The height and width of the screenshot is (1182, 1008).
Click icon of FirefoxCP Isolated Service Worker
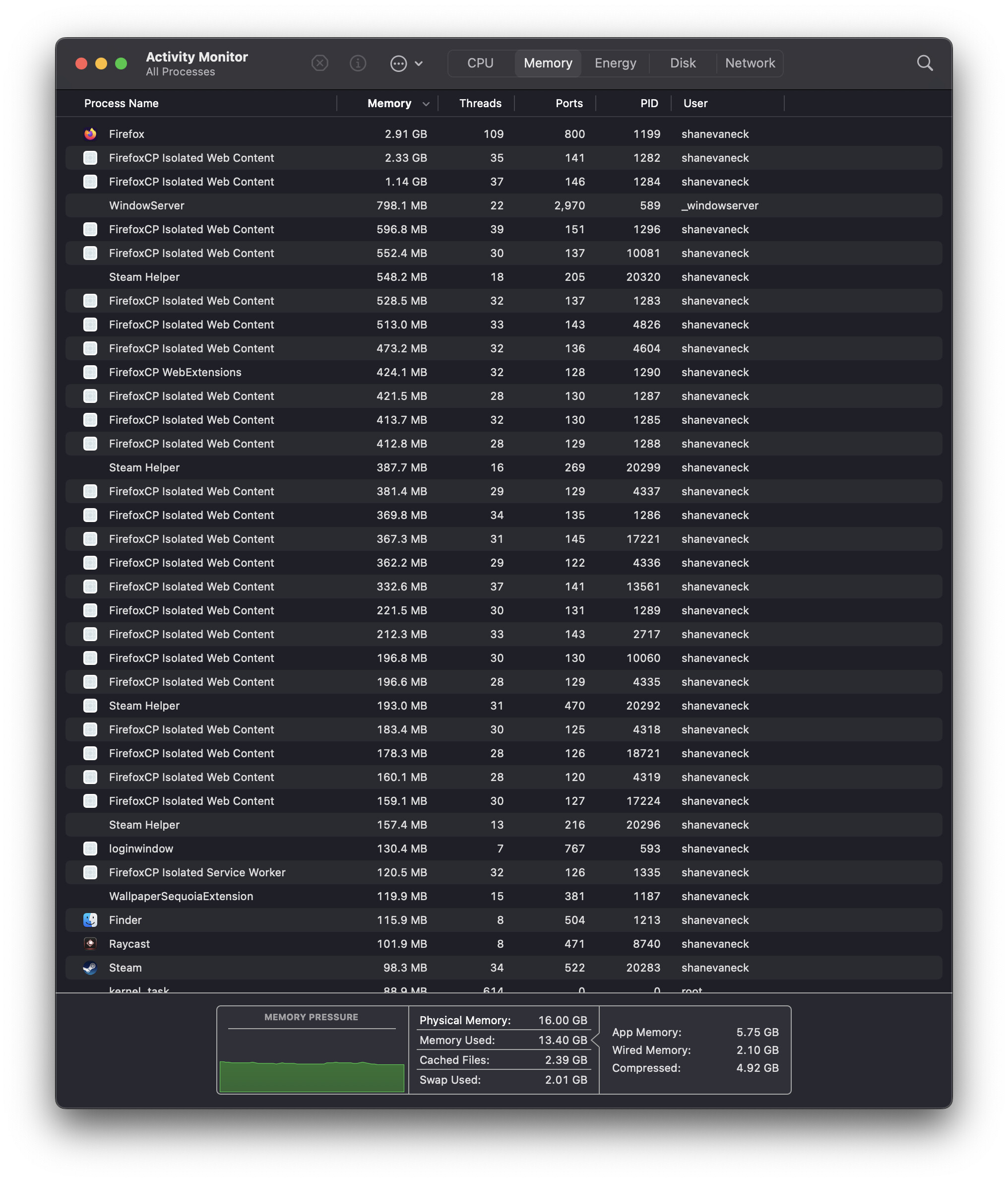click(x=90, y=873)
